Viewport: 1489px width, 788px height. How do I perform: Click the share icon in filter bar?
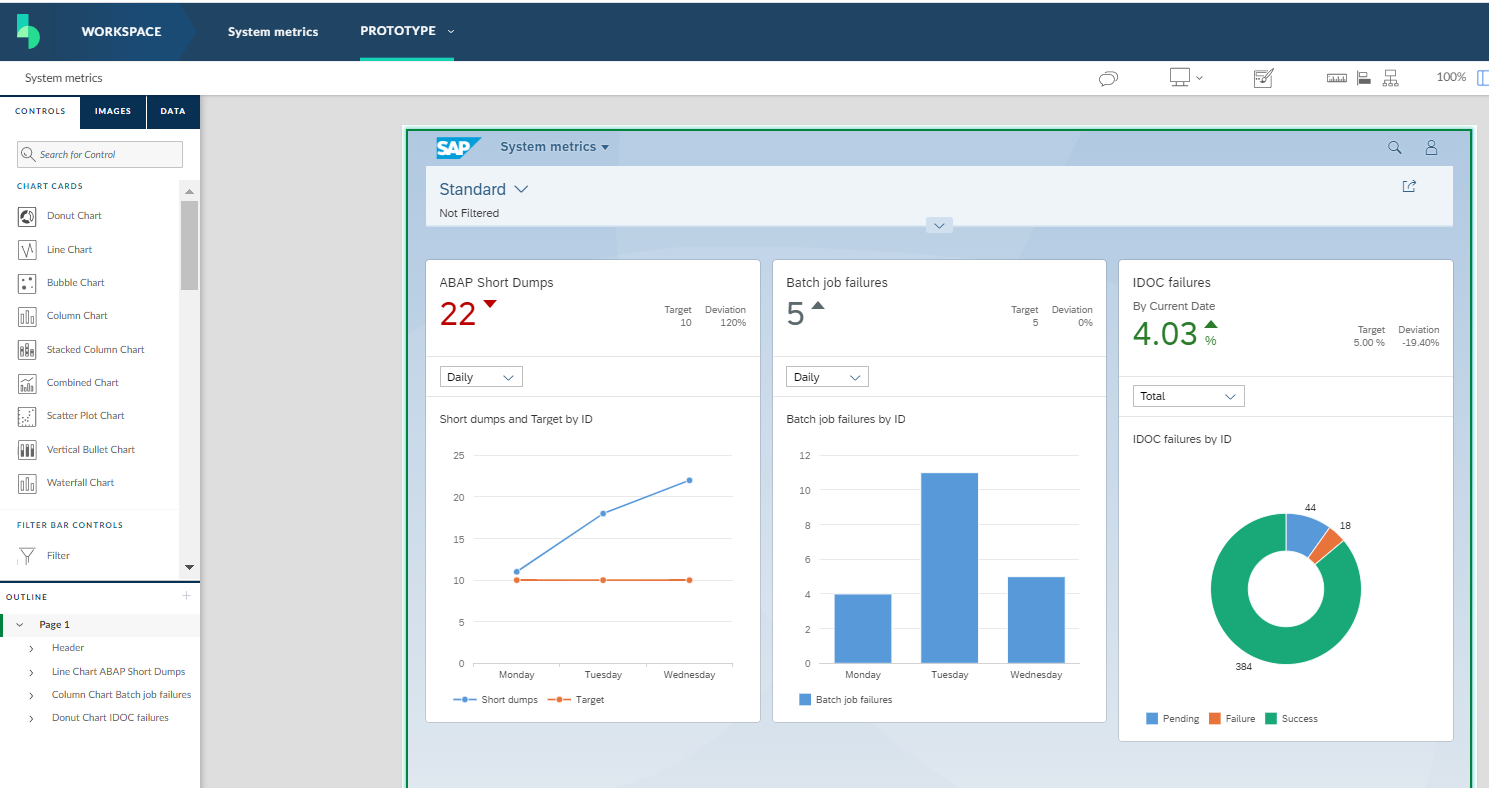point(1409,186)
